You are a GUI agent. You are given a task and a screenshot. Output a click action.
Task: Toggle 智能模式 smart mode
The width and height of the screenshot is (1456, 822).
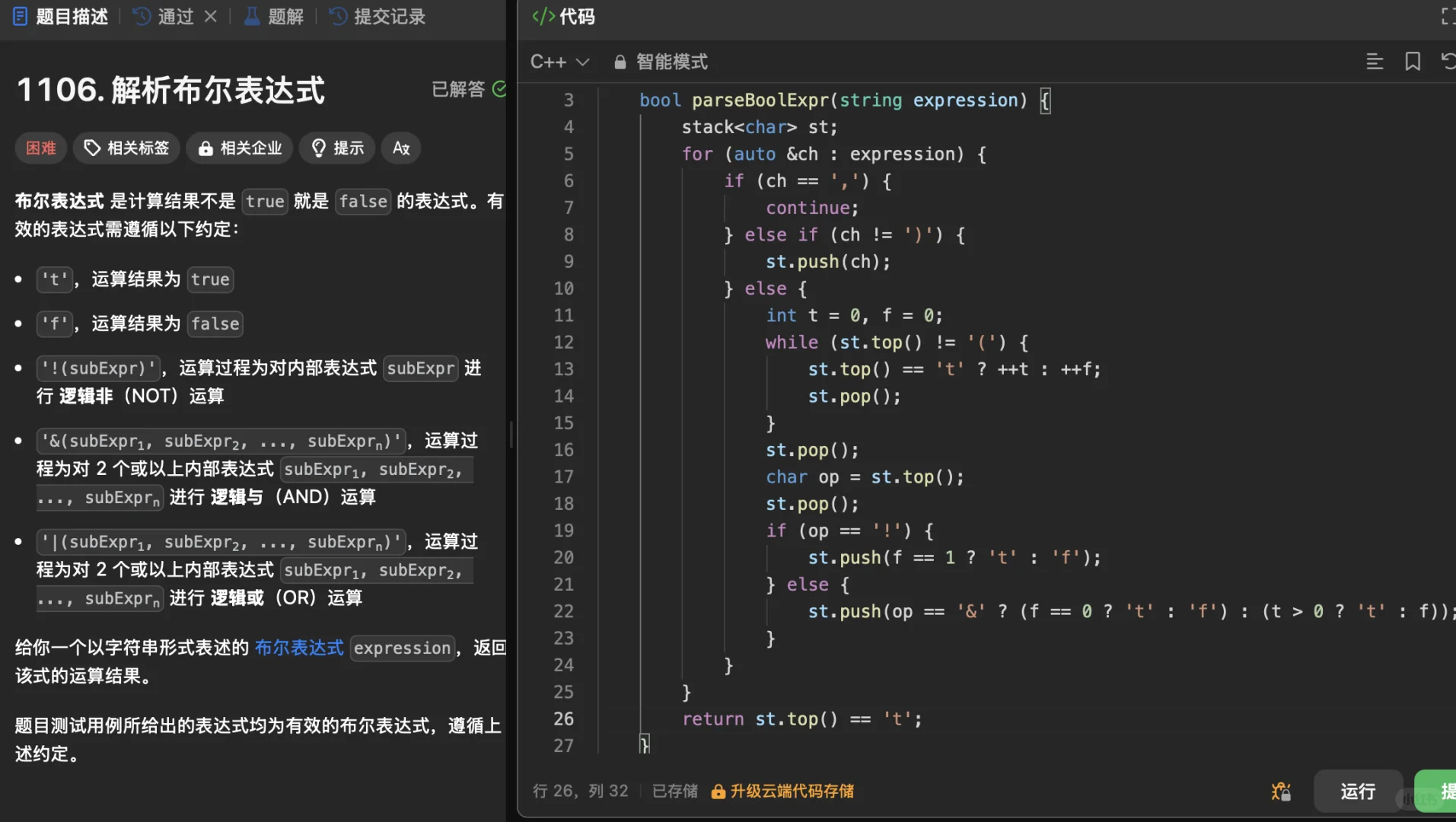click(661, 62)
